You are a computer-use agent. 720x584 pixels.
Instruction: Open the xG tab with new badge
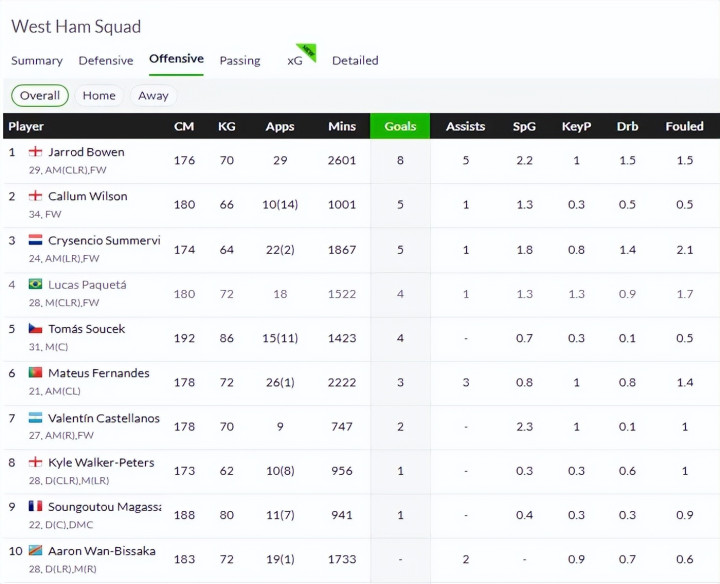tap(296, 61)
